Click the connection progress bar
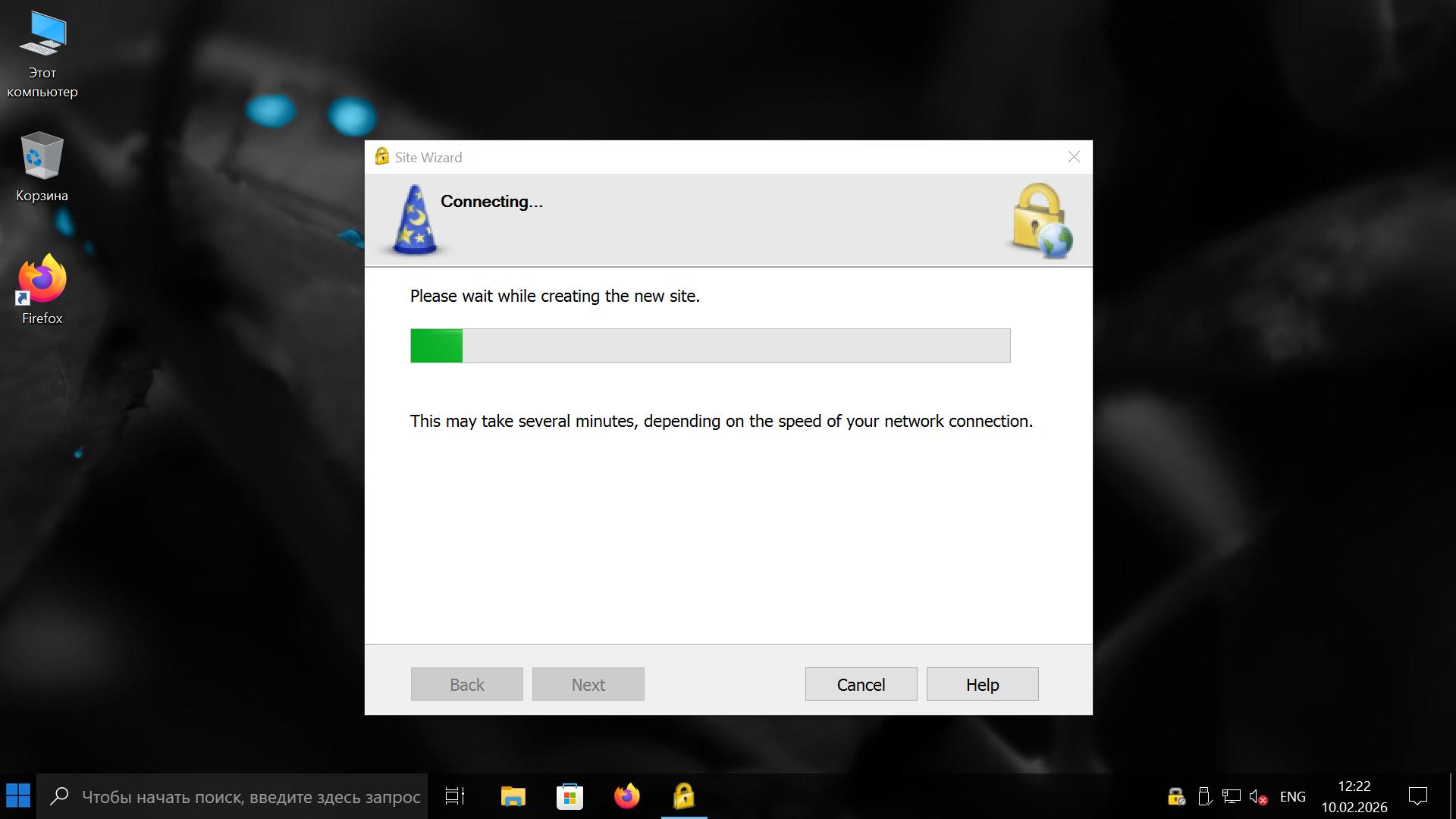Screen dimensions: 1456x819 [710, 346]
